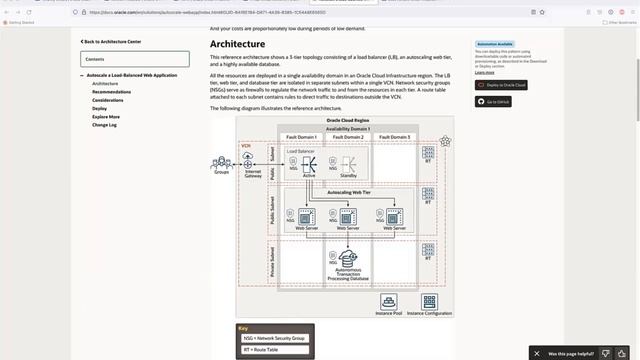Image resolution: width=640 pixels, height=360 pixels.
Task: Select Explore More in the contents list
Action: [106, 117]
